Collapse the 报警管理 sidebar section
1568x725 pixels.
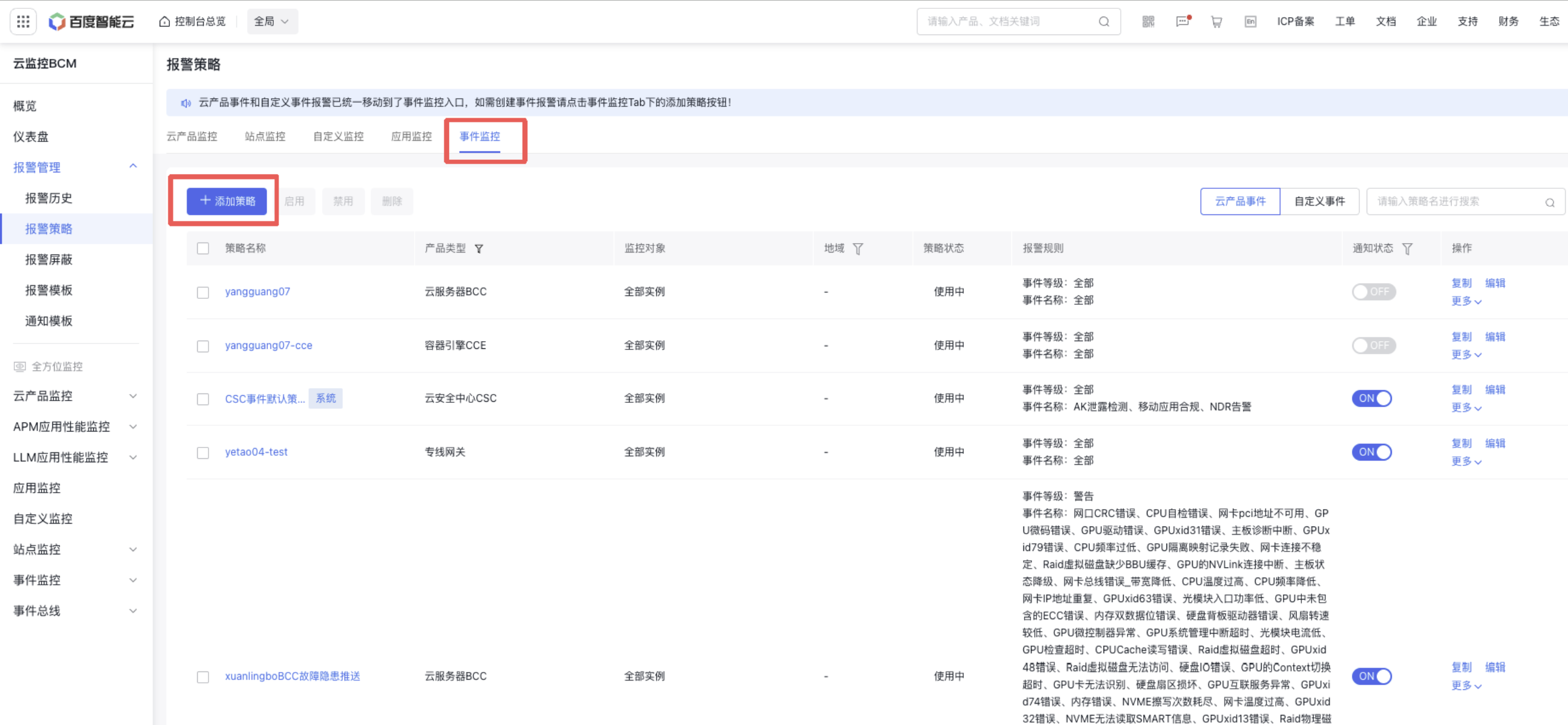[x=133, y=166]
